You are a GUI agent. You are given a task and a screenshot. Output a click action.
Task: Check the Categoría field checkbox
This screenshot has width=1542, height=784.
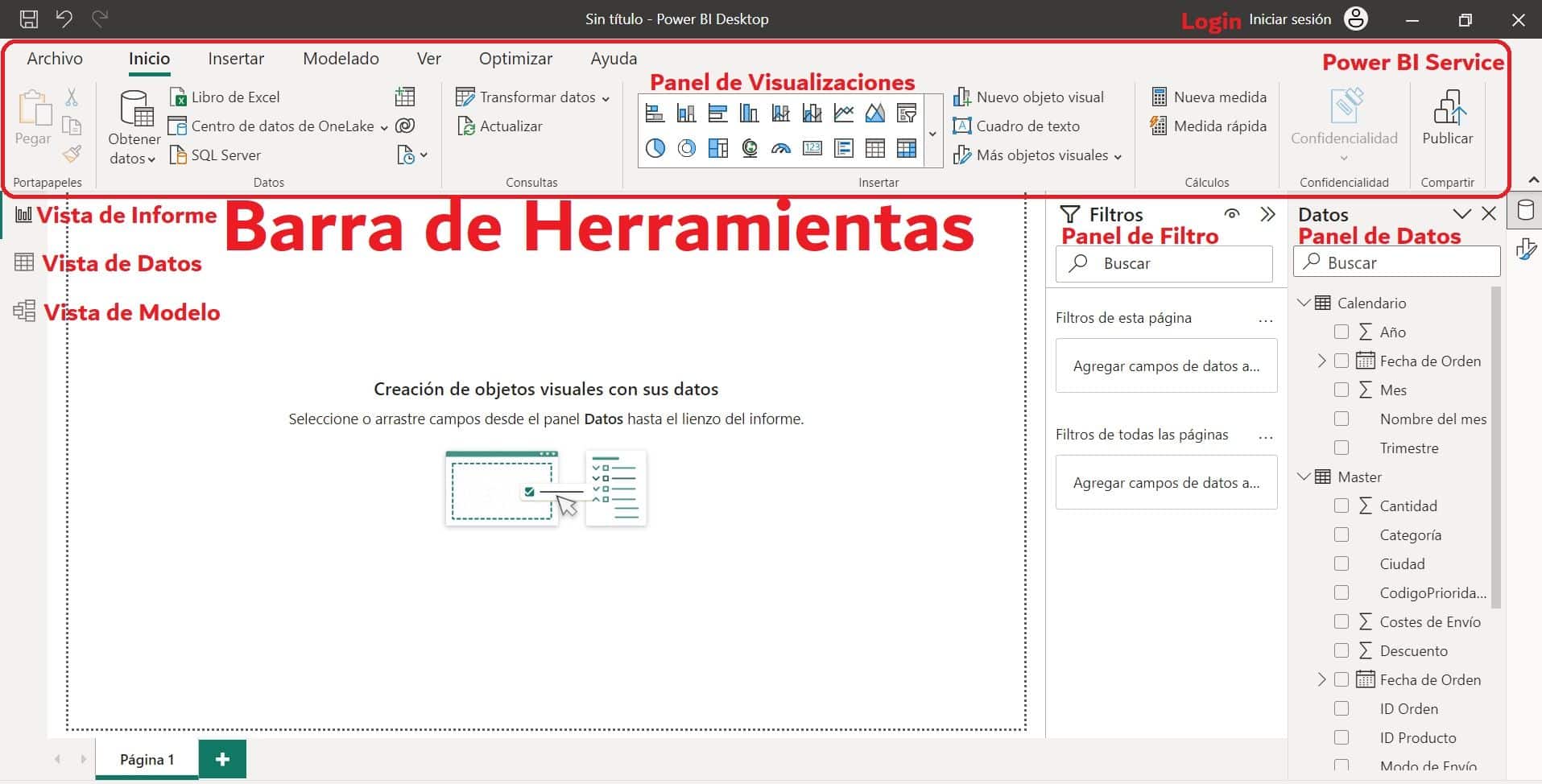point(1341,534)
